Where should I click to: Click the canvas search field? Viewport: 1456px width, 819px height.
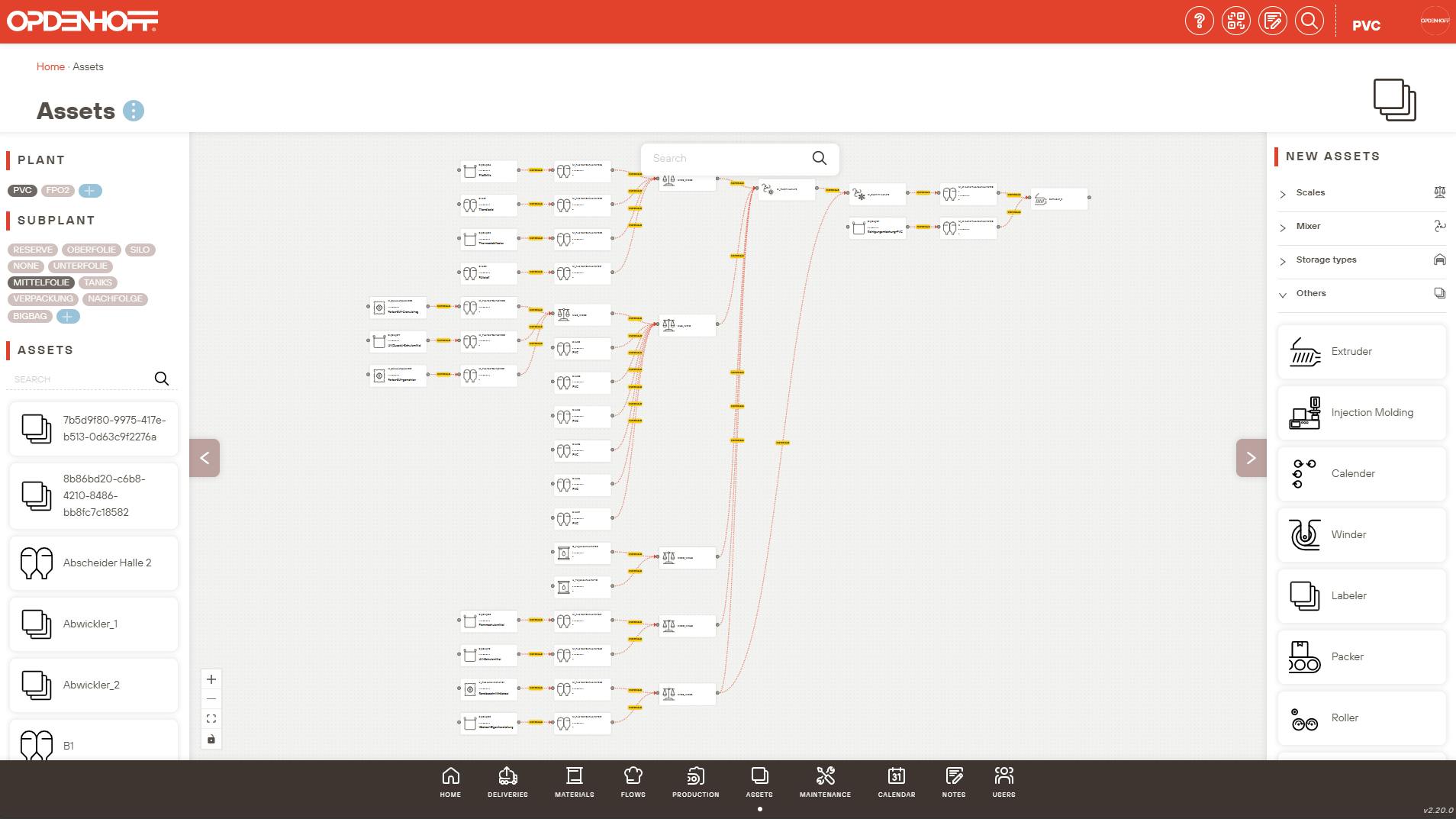725,158
